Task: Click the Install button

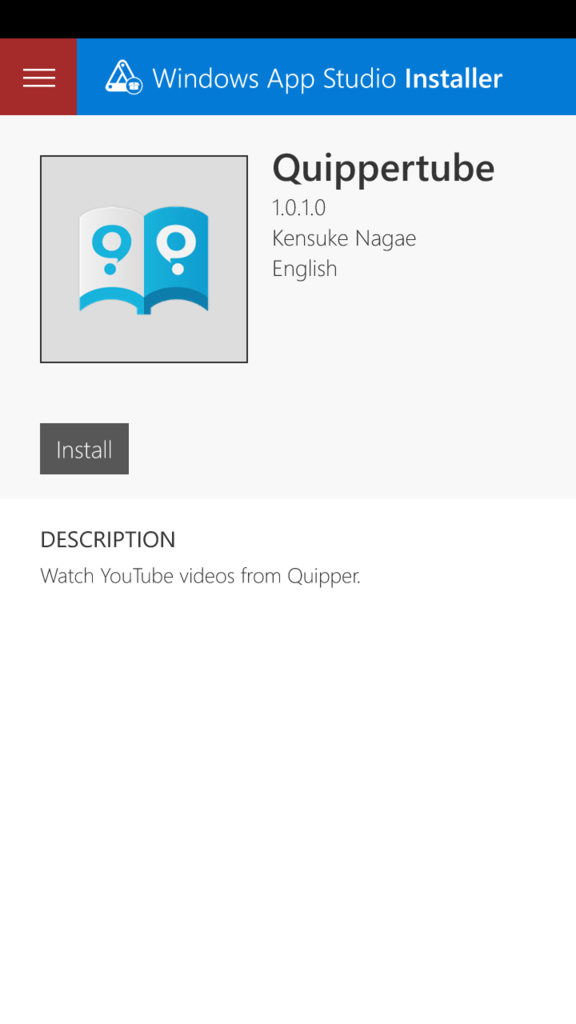Action: [x=84, y=449]
